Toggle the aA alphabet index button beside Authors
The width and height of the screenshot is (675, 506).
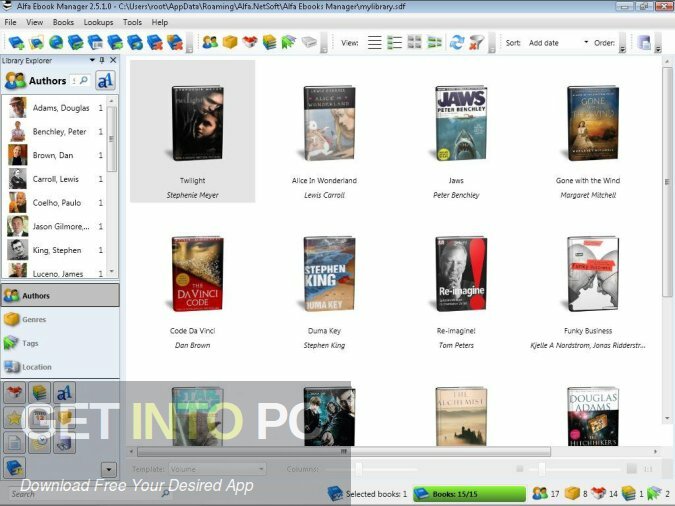point(105,80)
